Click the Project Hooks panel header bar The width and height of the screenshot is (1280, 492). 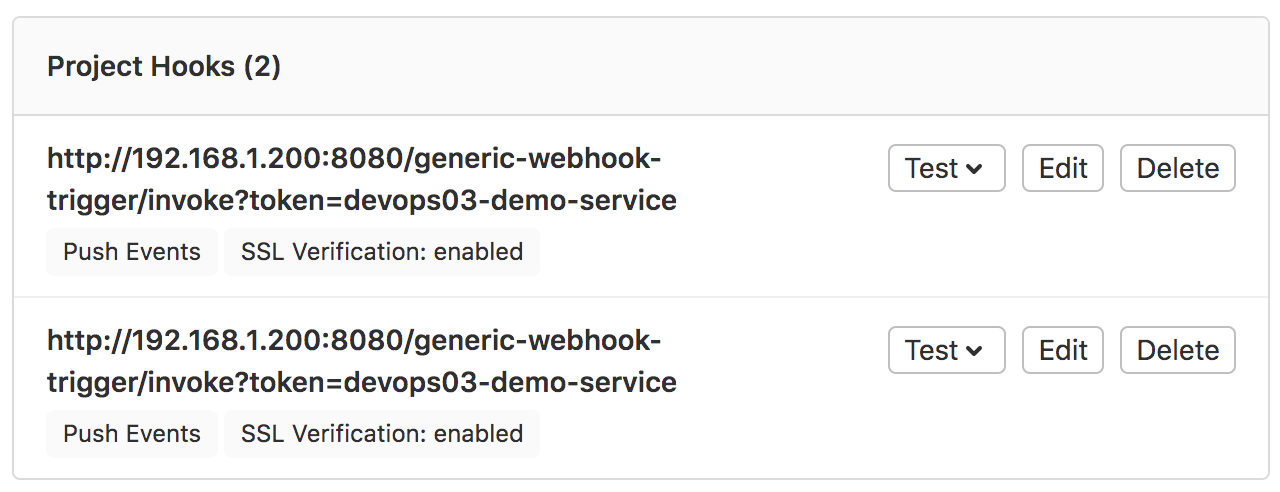640,67
